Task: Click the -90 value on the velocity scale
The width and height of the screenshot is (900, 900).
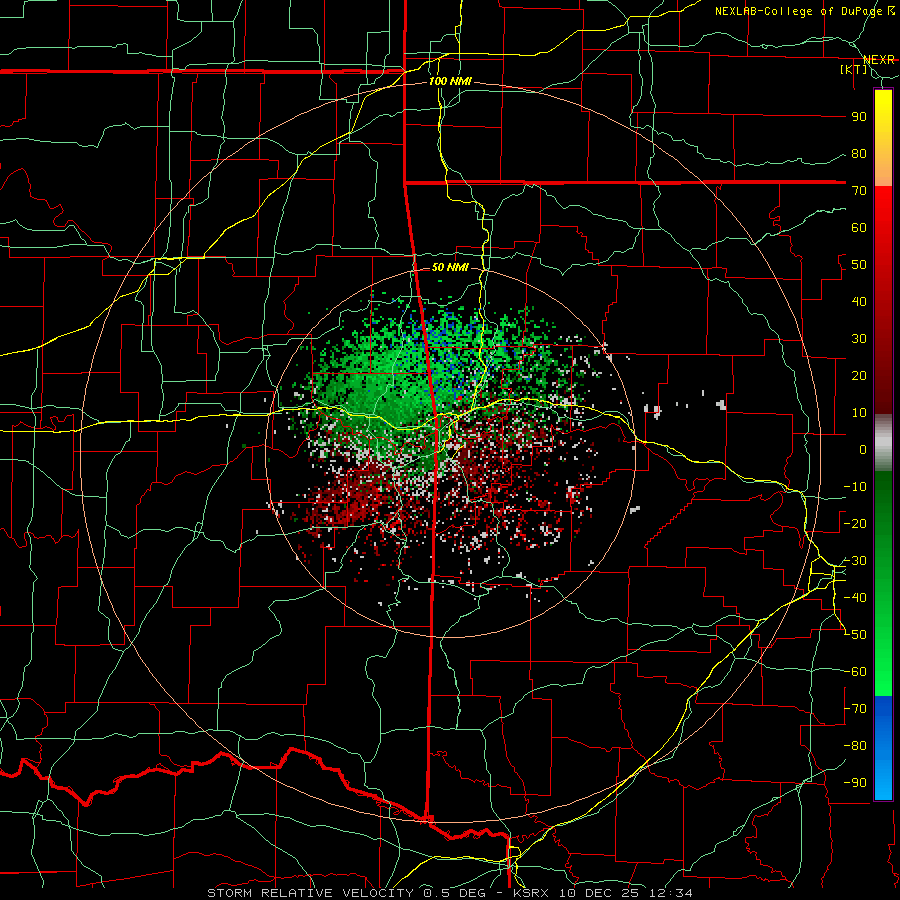Action: tap(855, 783)
